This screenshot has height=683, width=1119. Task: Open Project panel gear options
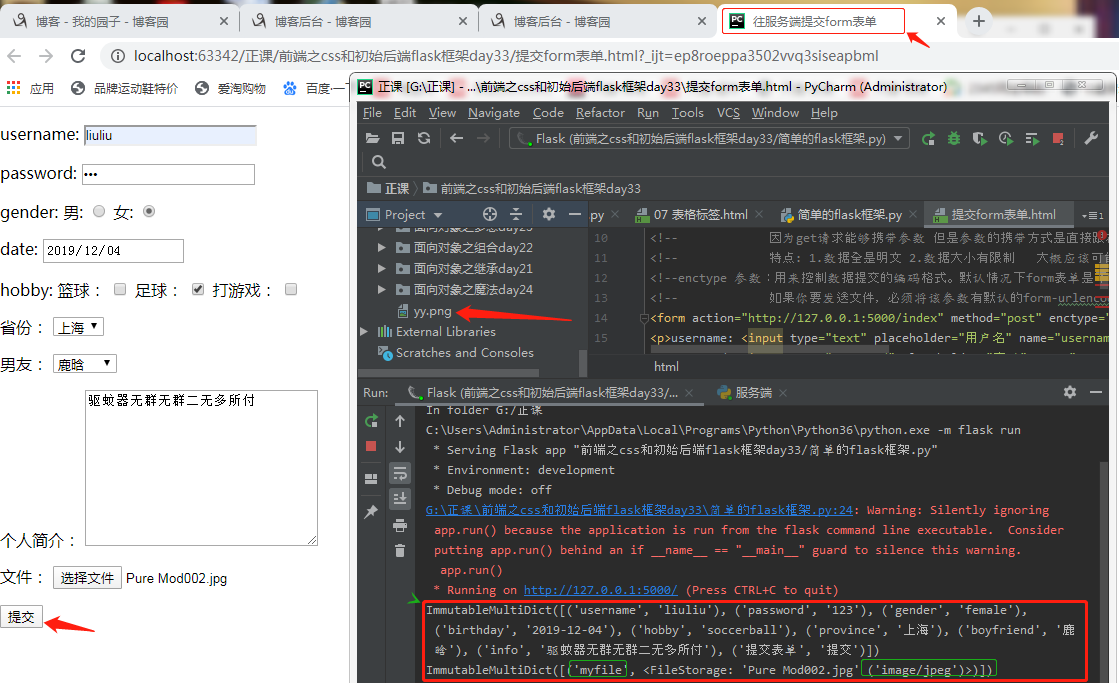[x=549, y=214]
